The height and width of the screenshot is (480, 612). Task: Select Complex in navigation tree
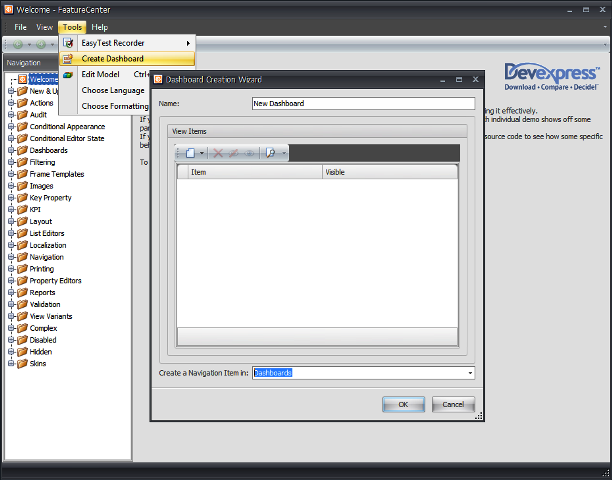pos(43,328)
